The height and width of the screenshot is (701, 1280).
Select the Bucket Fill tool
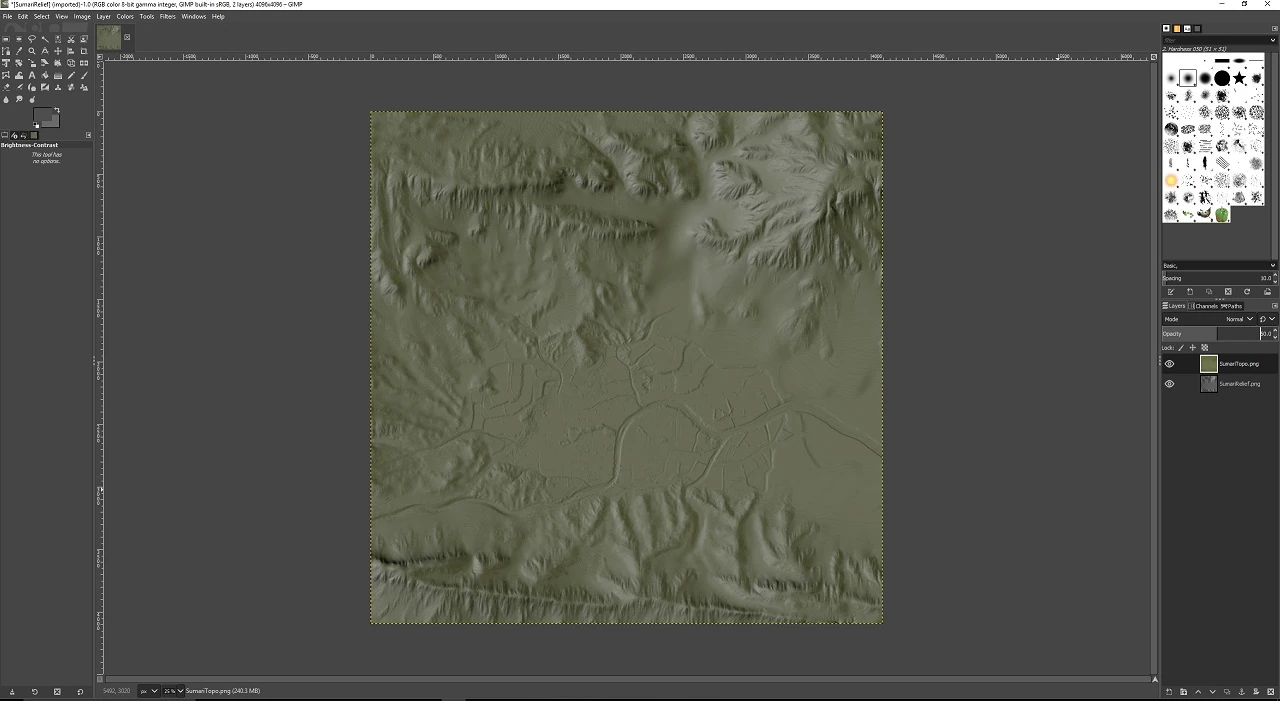coord(45,75)
